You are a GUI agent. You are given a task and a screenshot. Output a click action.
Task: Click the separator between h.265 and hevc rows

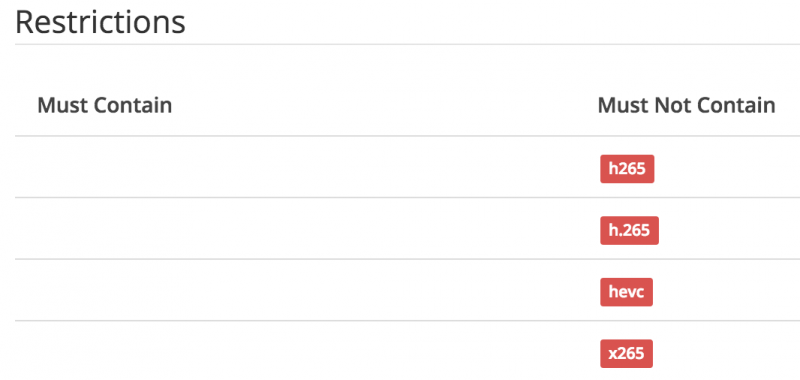point(408,259)
